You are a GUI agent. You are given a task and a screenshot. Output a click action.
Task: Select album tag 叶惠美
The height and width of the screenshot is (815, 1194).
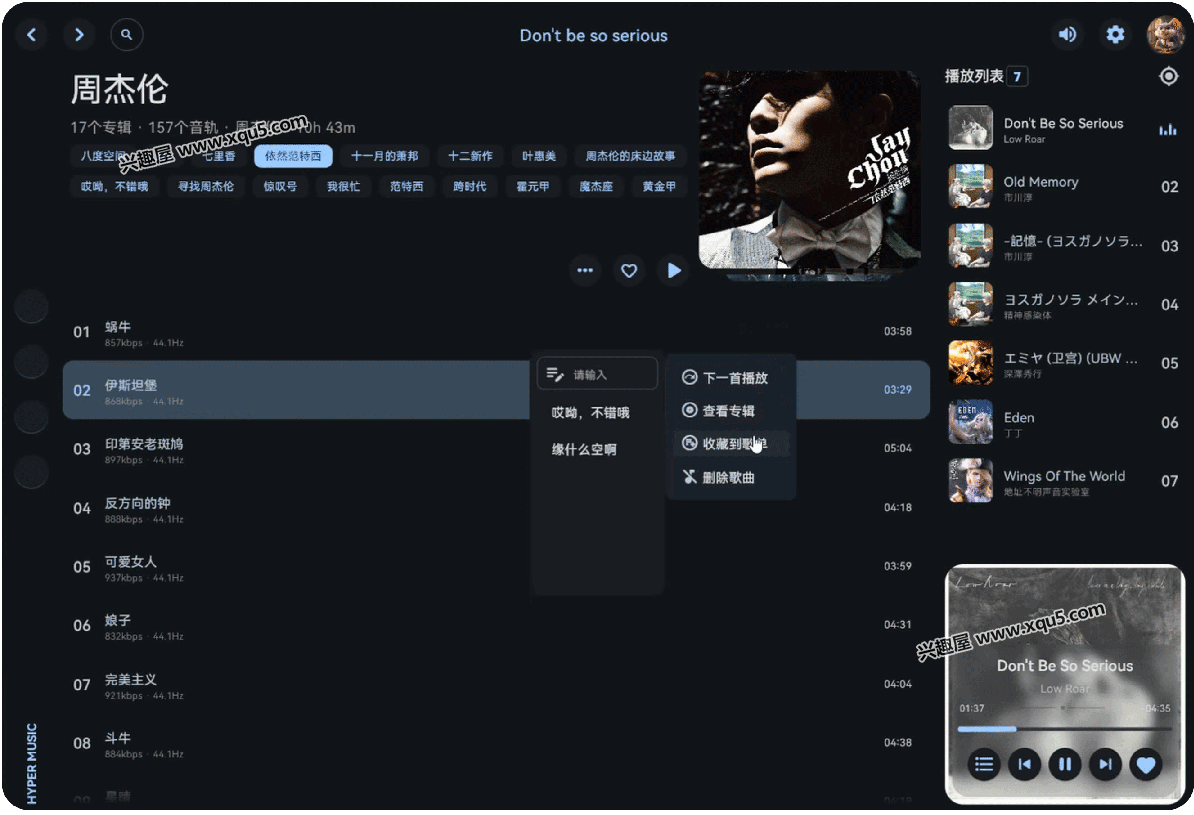[538, 156]
